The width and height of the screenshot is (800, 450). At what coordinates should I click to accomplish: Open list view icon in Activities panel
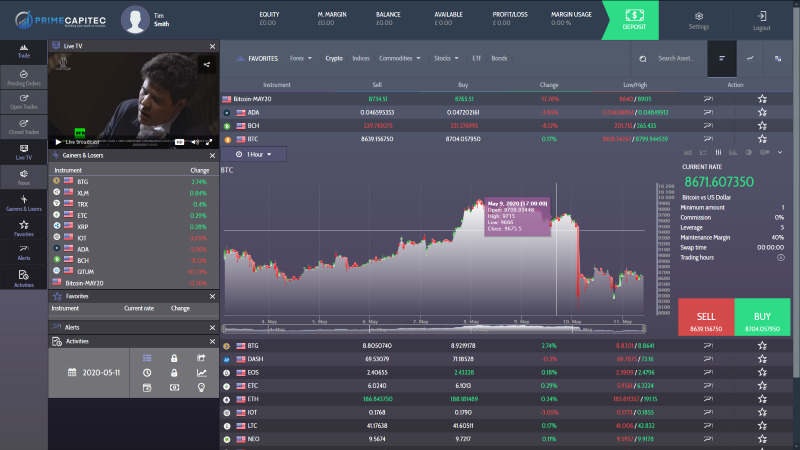tap(147, 358)
